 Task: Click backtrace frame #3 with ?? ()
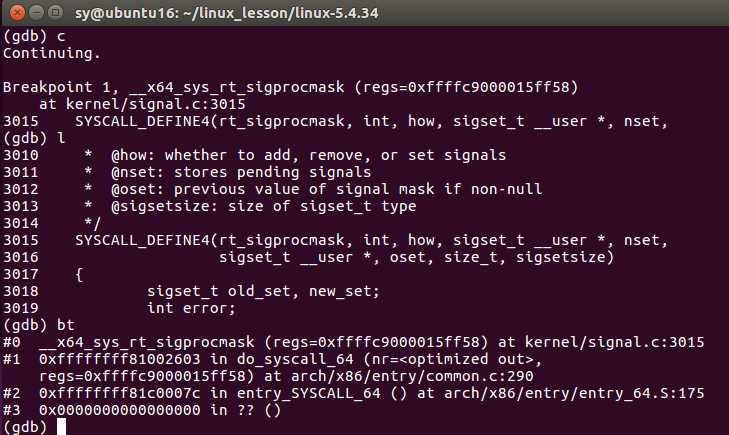[142, 410]
